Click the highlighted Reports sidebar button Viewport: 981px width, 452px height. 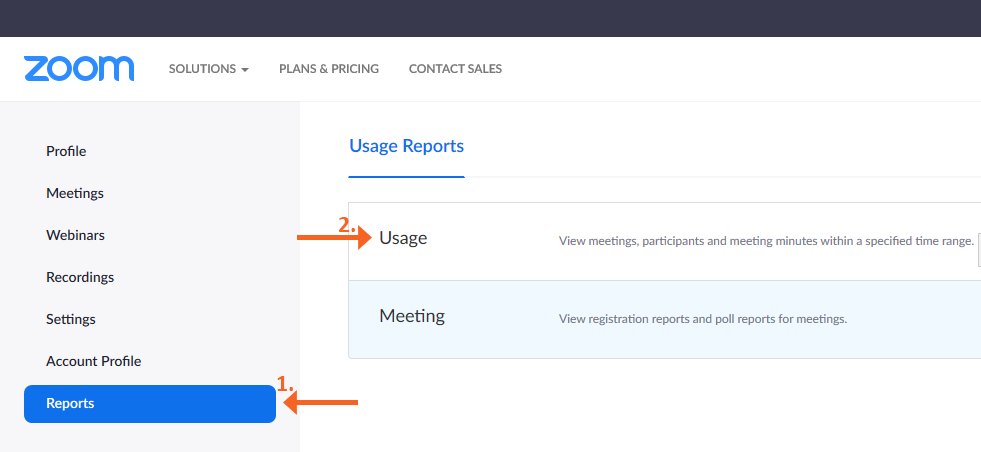coord(150,404)
